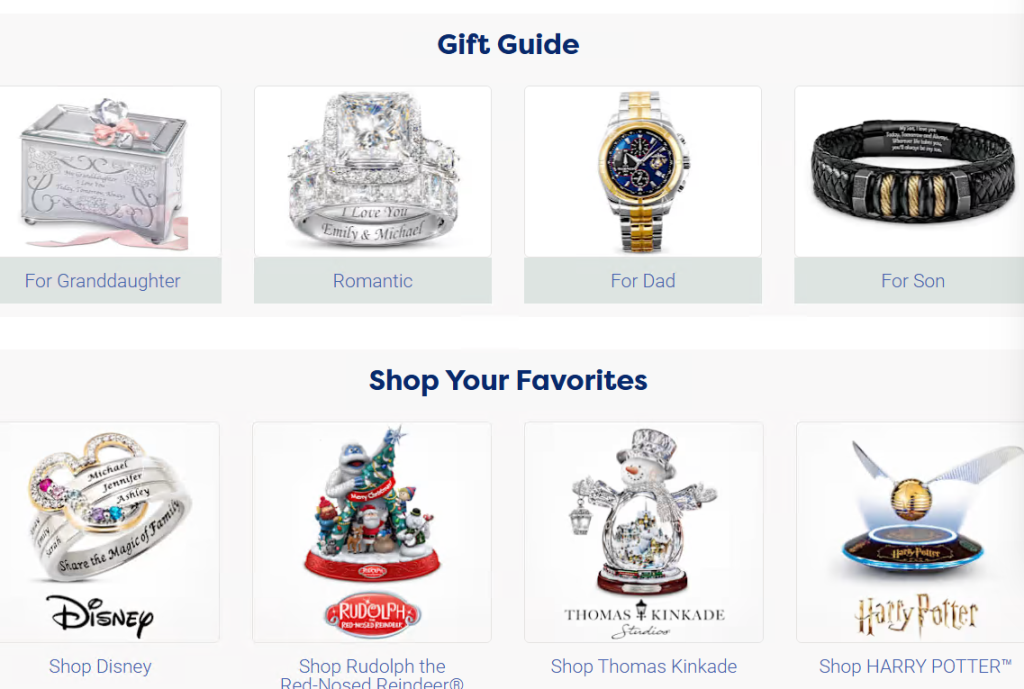Visit the Shop Thomas Kinkade link

pos(644,666)
